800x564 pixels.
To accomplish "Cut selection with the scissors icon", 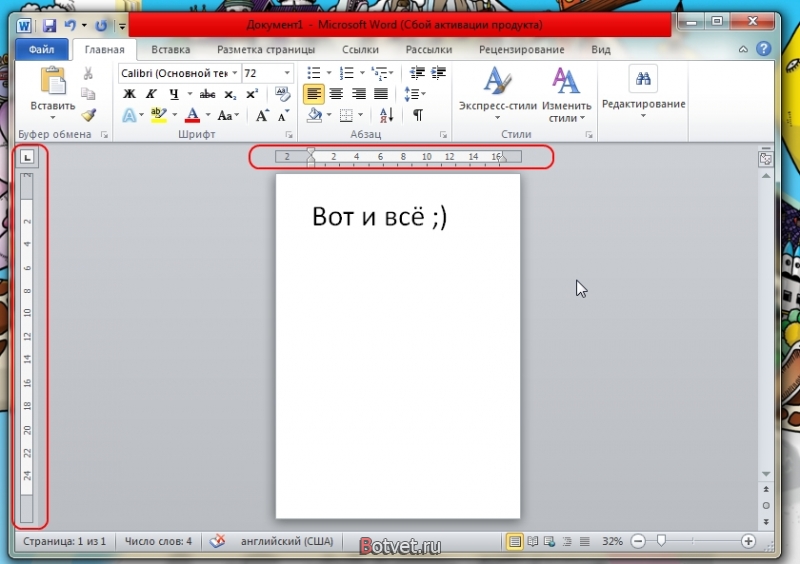I will (x=88, y=73).
